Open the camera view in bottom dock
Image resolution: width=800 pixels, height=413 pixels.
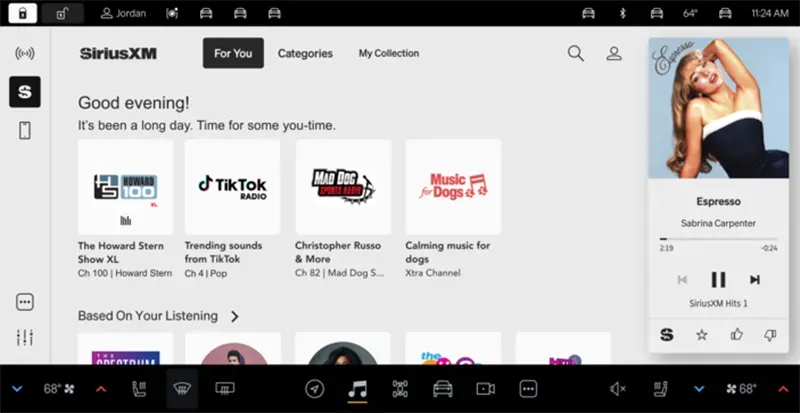(x=486, y=389)
